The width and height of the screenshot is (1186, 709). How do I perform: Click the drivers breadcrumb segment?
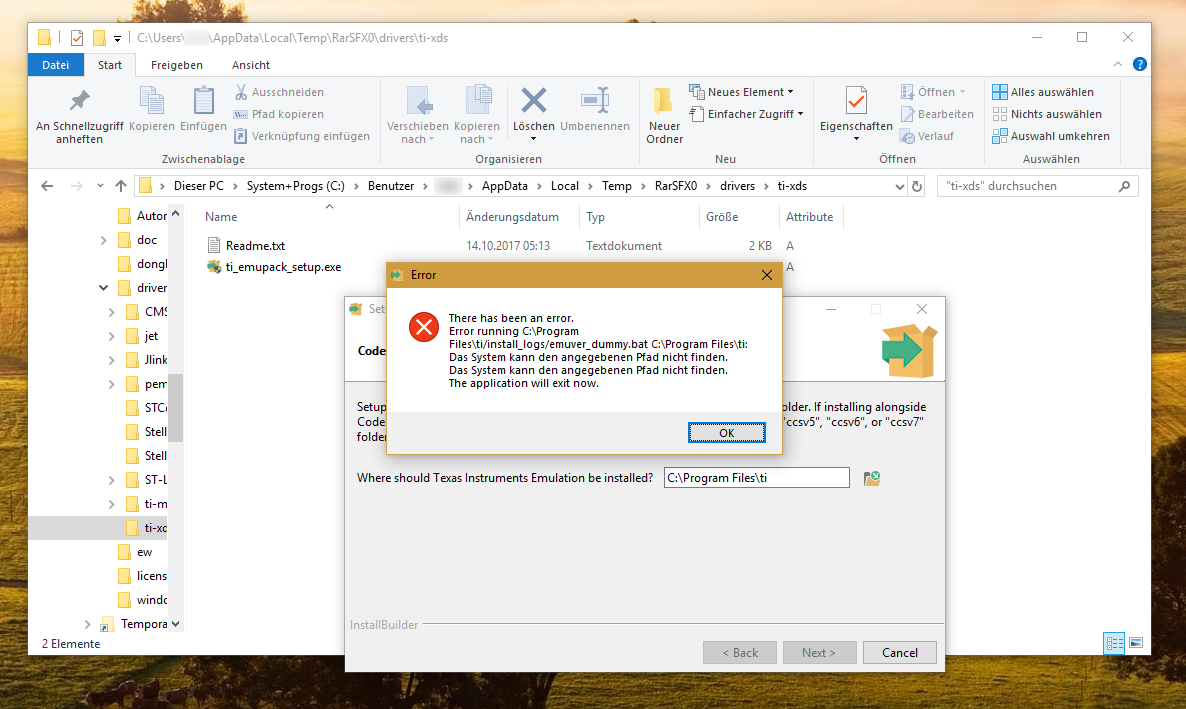[737, 186]
